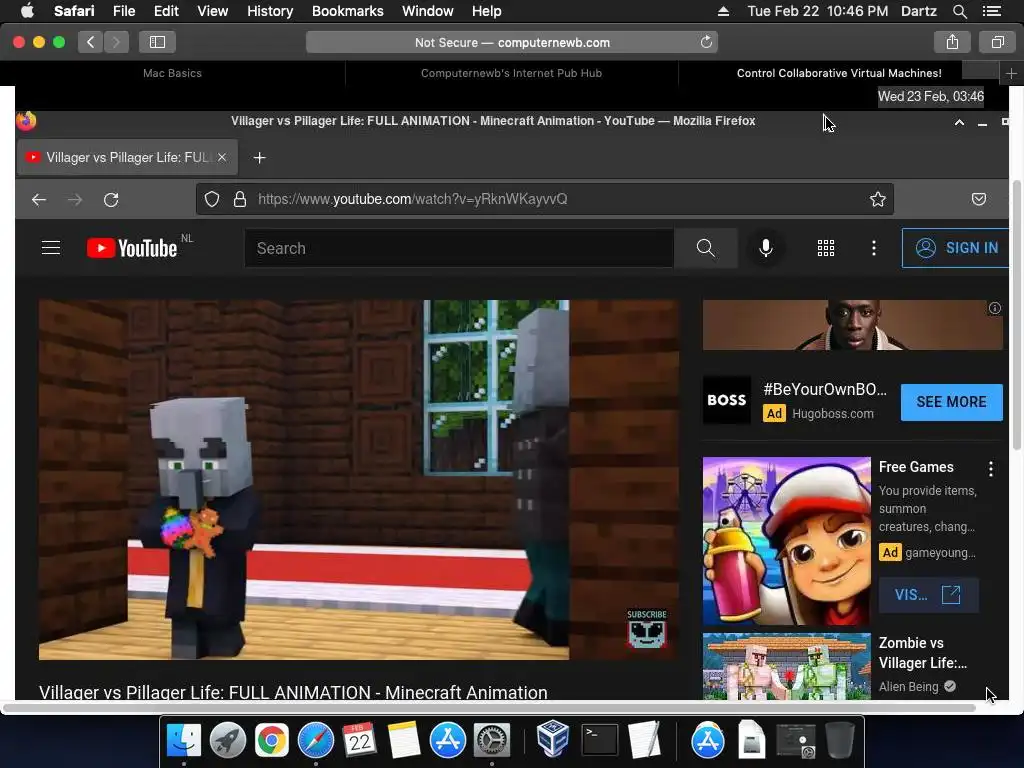Screen dimensions: 1024x768
Task: Add a new Safari tab with plus button
Action: coord(1011,74)
